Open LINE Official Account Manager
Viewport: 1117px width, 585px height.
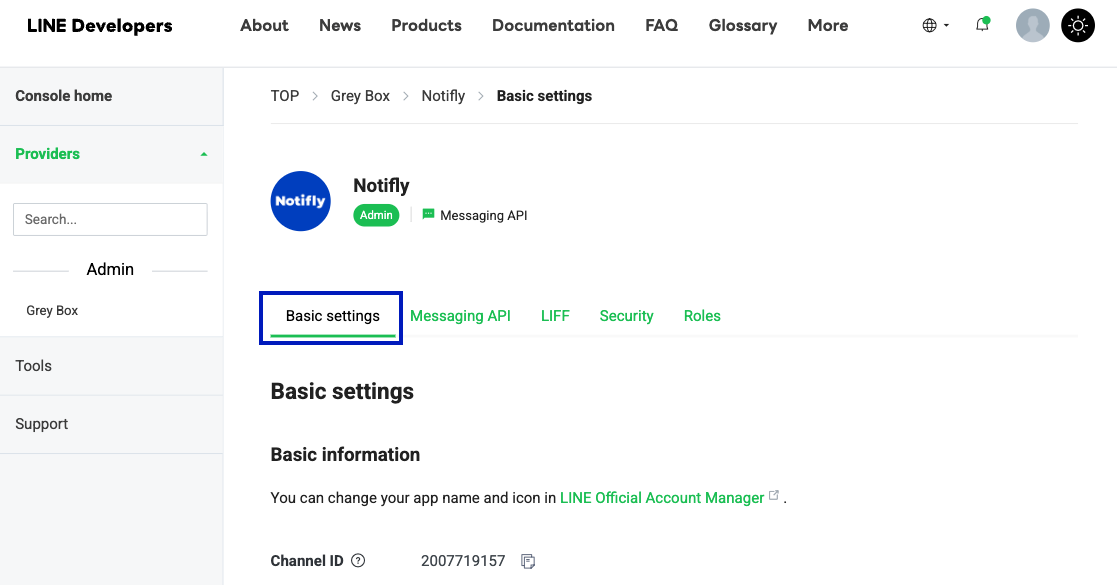(662, 497)
